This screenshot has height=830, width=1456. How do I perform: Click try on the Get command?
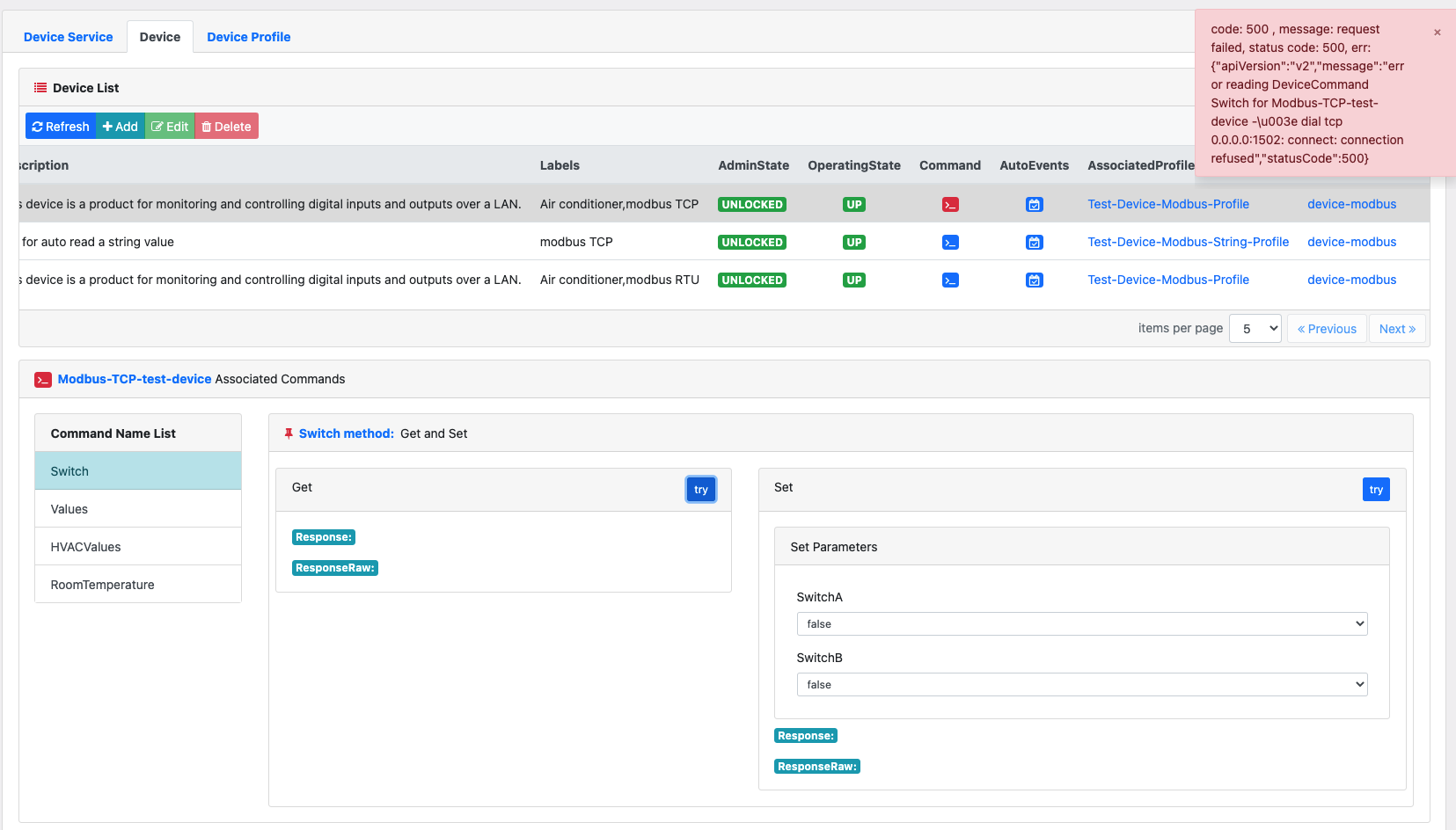tap(700, 489)
